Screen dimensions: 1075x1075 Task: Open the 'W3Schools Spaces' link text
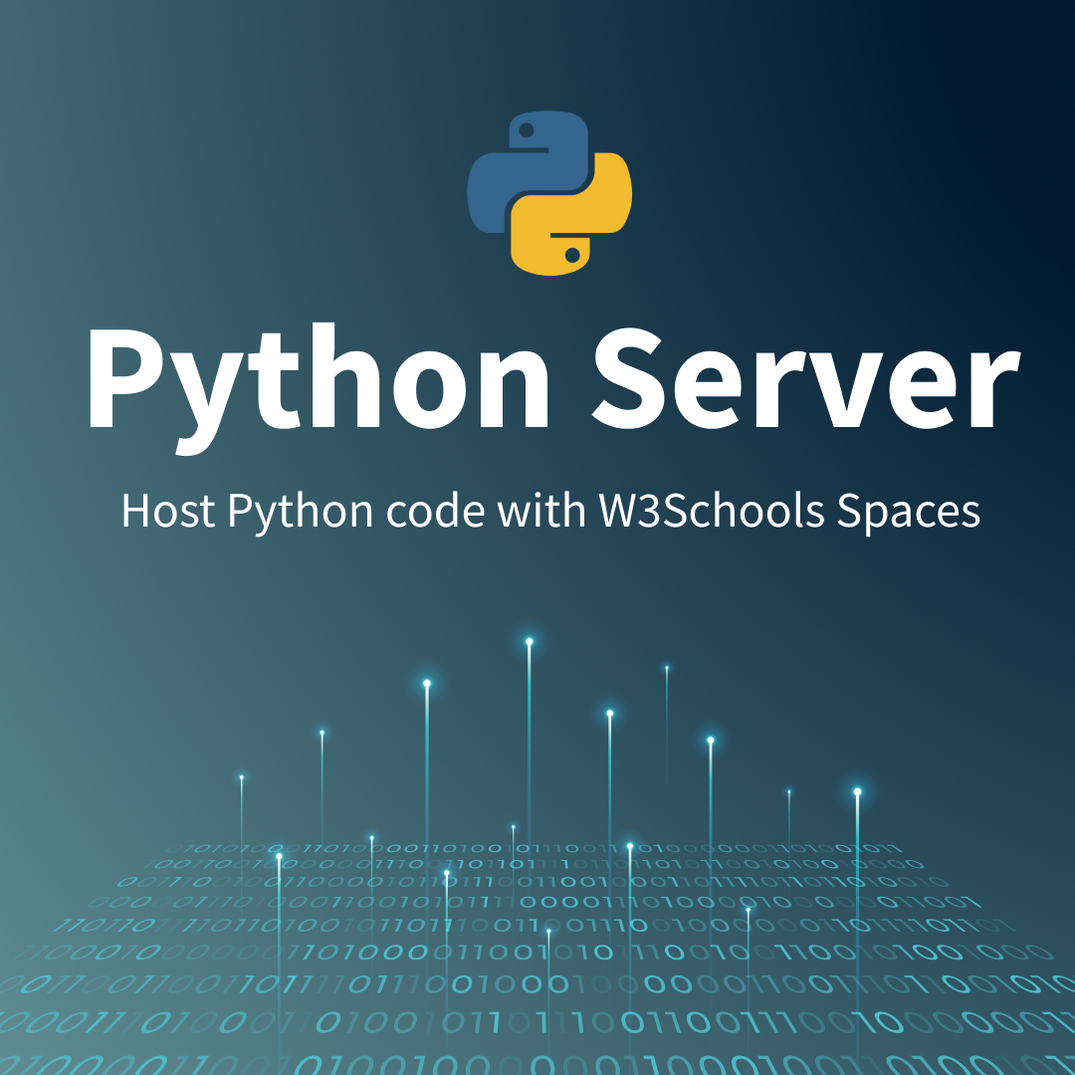point(790,512)
